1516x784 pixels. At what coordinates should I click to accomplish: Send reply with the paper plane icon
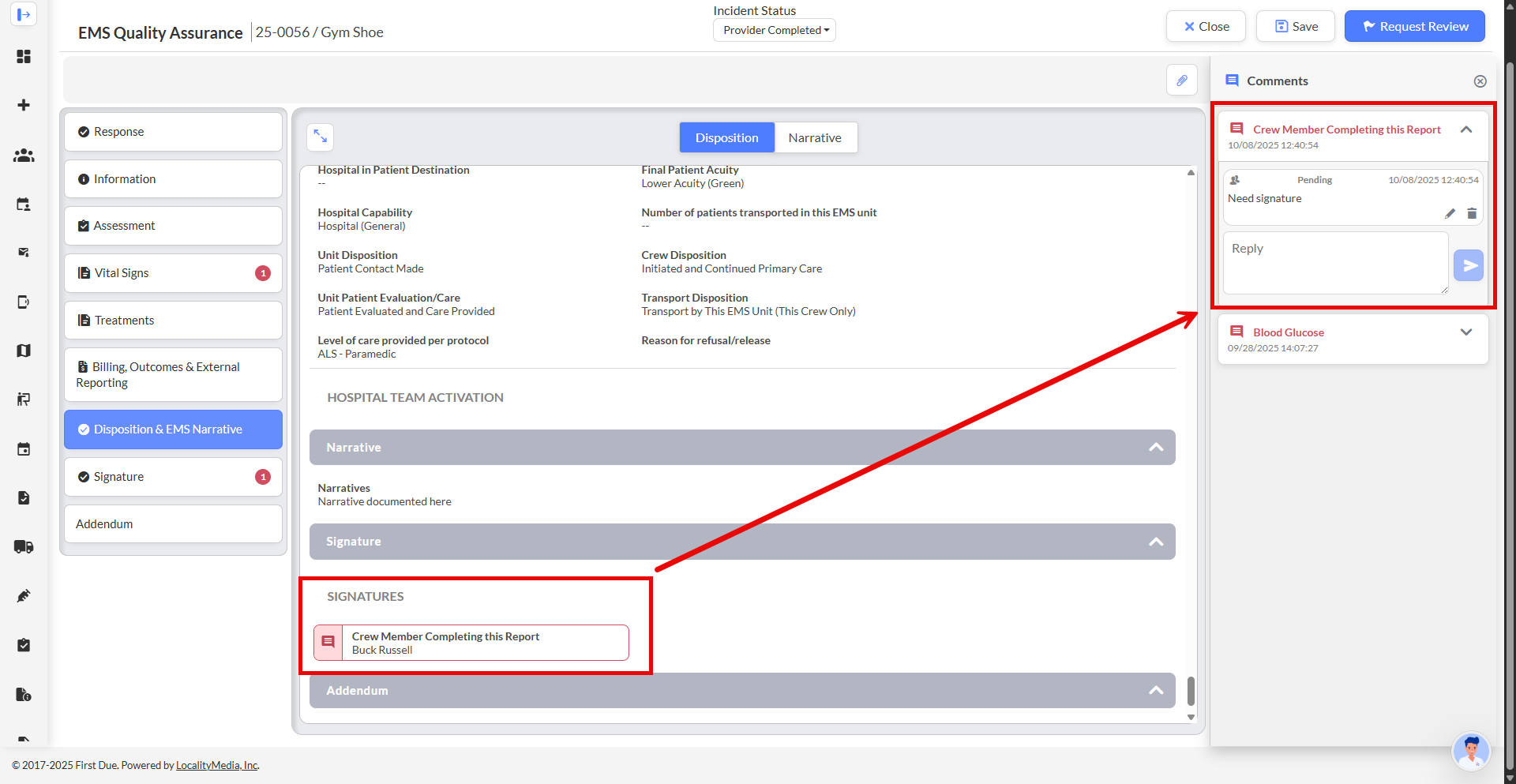click(1469, 265)
